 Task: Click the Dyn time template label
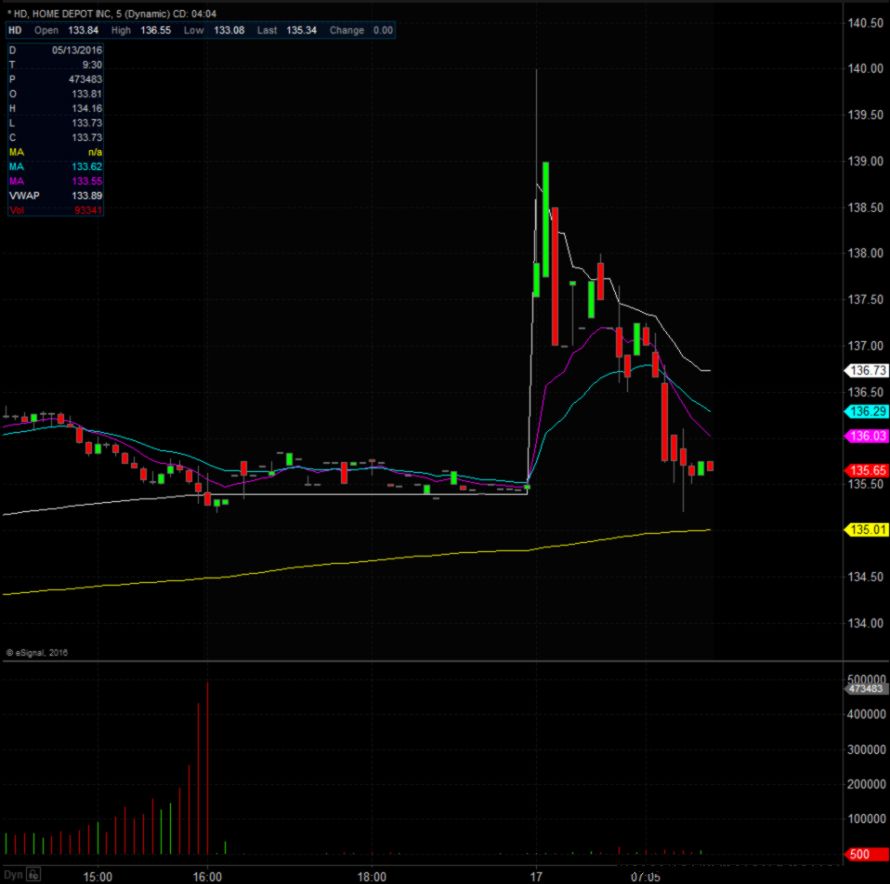tap(14, 875)
